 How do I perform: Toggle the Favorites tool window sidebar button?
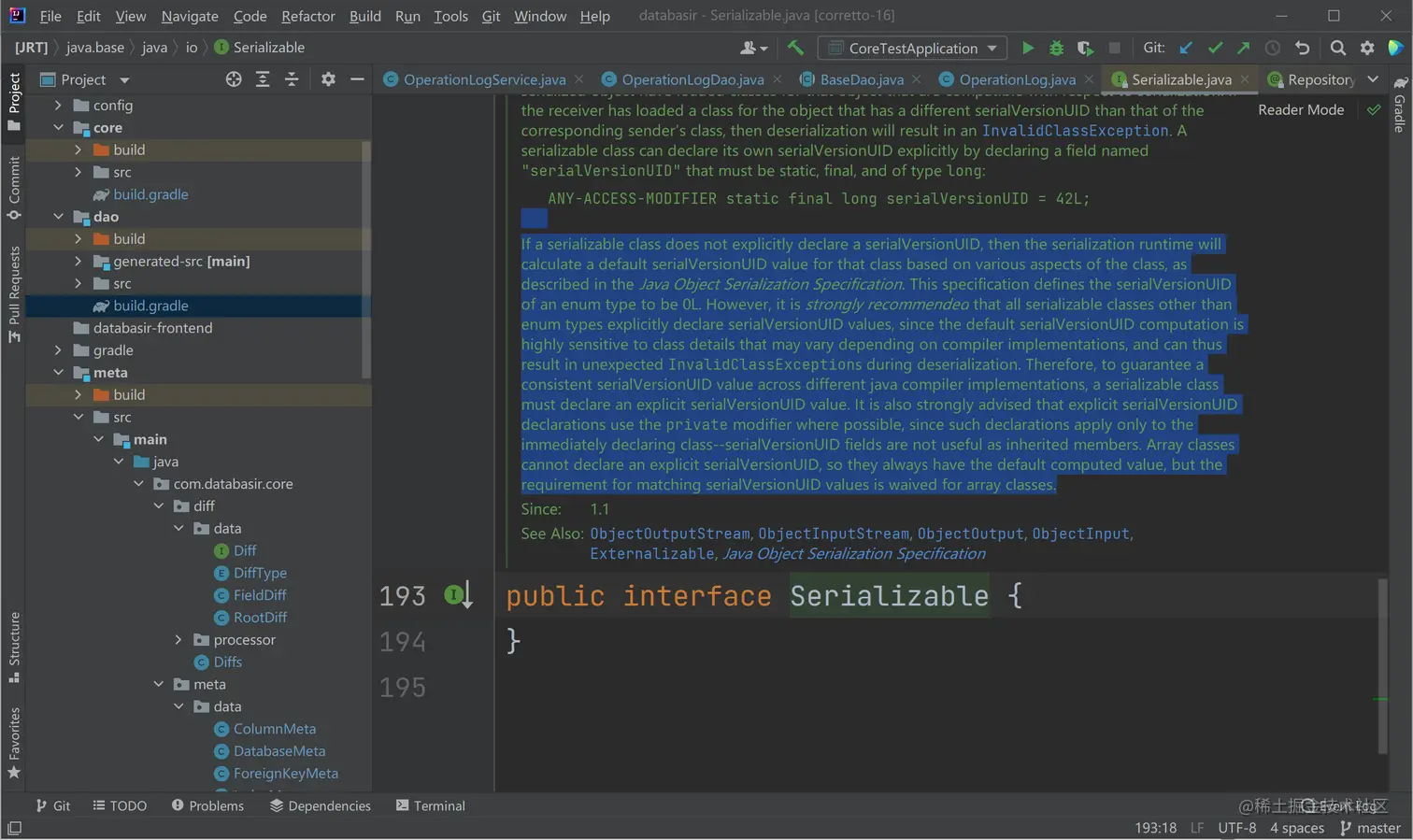click(x=14, y=742)
